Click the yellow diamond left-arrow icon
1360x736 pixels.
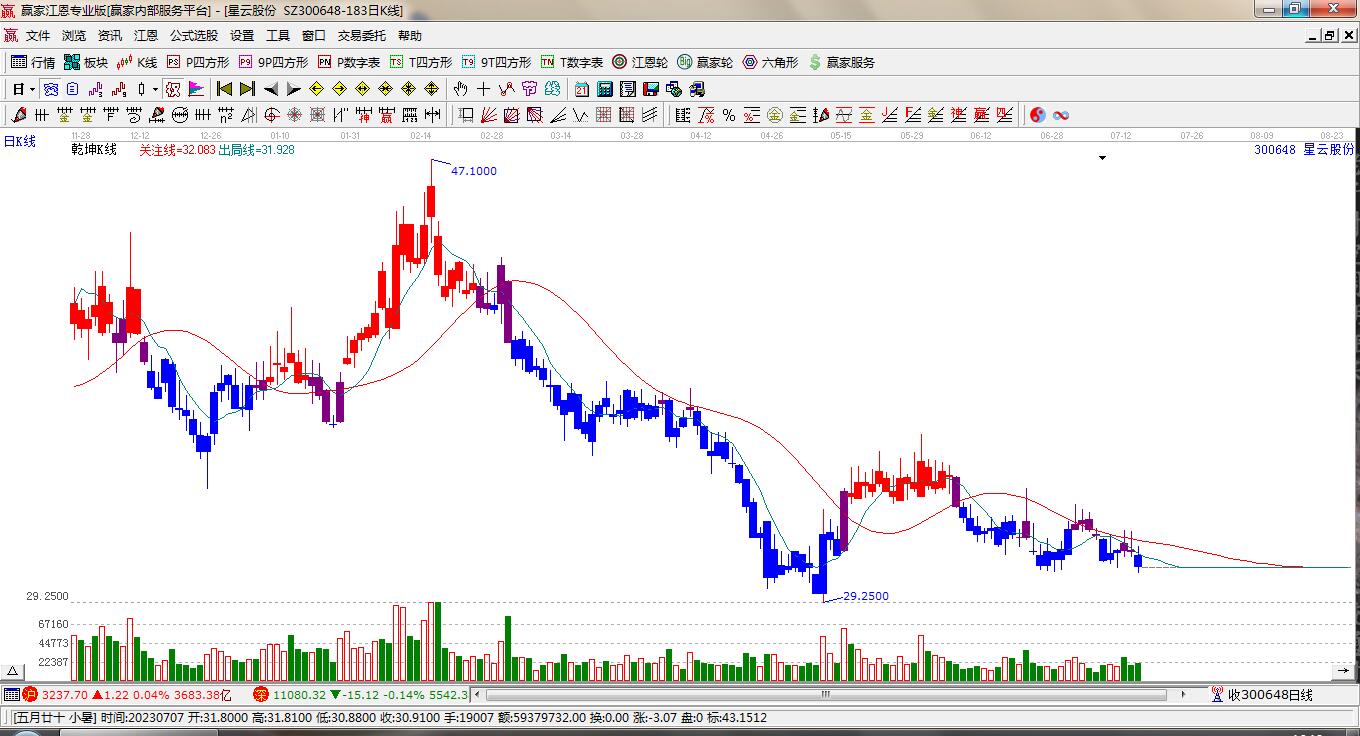(316, 89)
